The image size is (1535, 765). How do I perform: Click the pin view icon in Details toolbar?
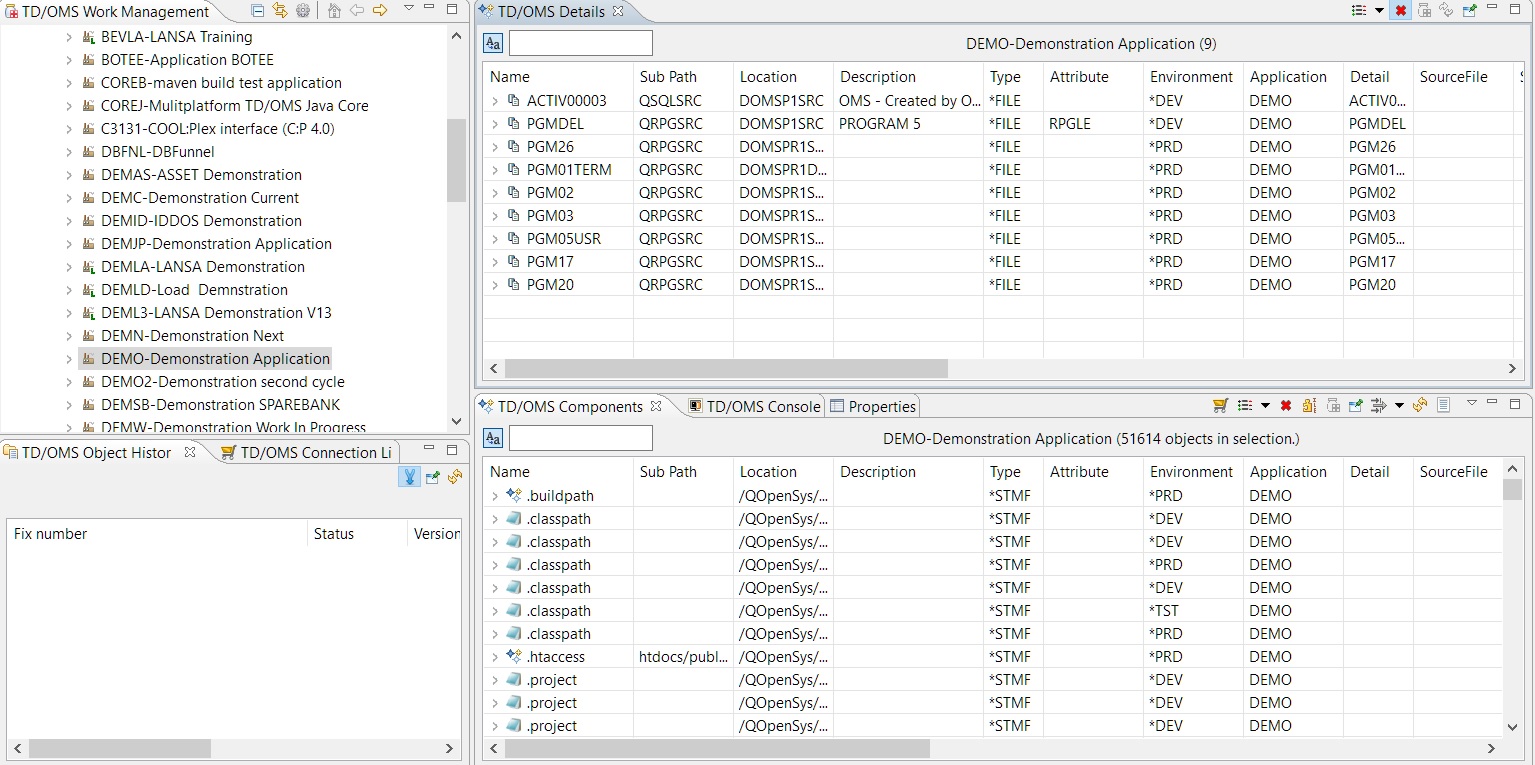(1469, 11)
